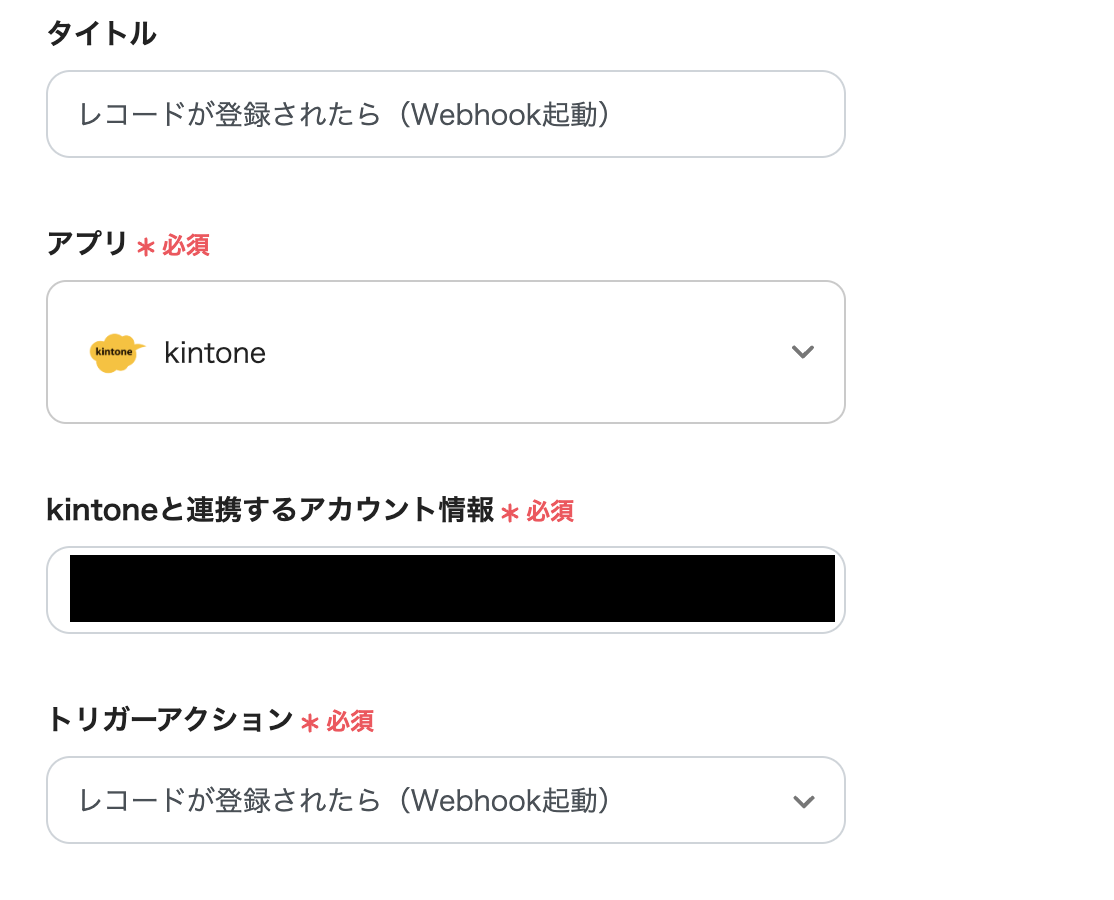1114x900 pixels.
Task: Click the 必須 marker next to トリガーアクション
Action: point(350,721)
